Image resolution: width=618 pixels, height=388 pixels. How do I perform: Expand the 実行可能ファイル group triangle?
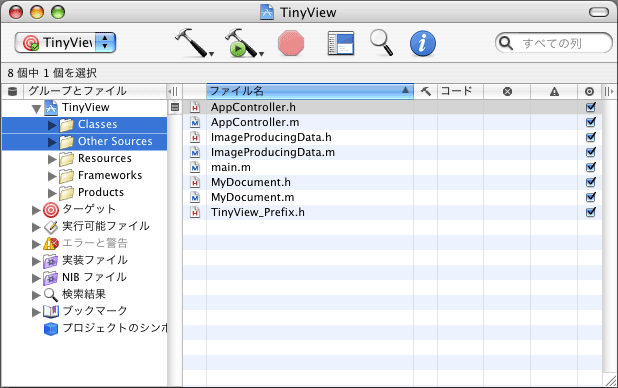tap(36, 227)
